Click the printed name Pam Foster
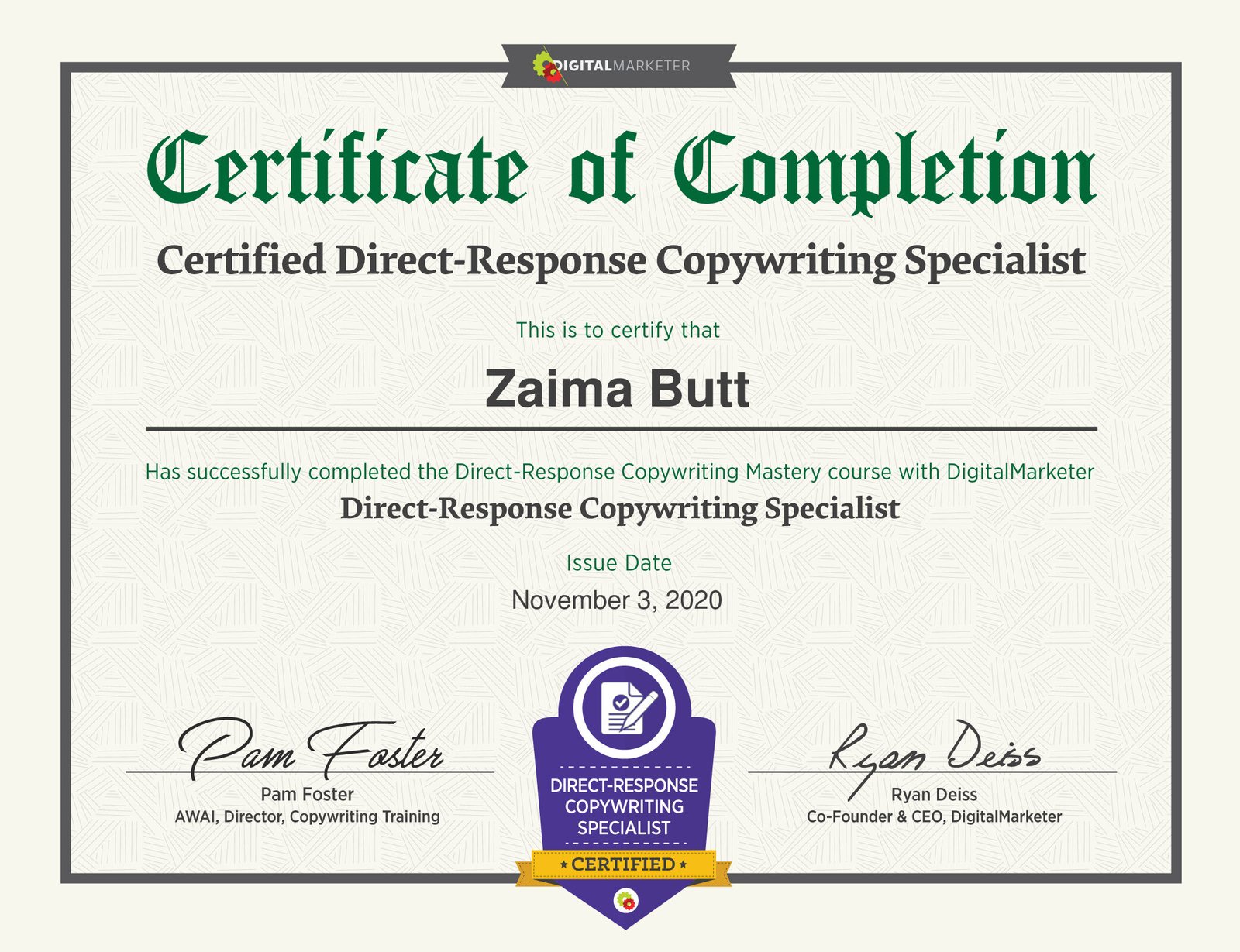1240x952 pixels. [x=307, y=794]
